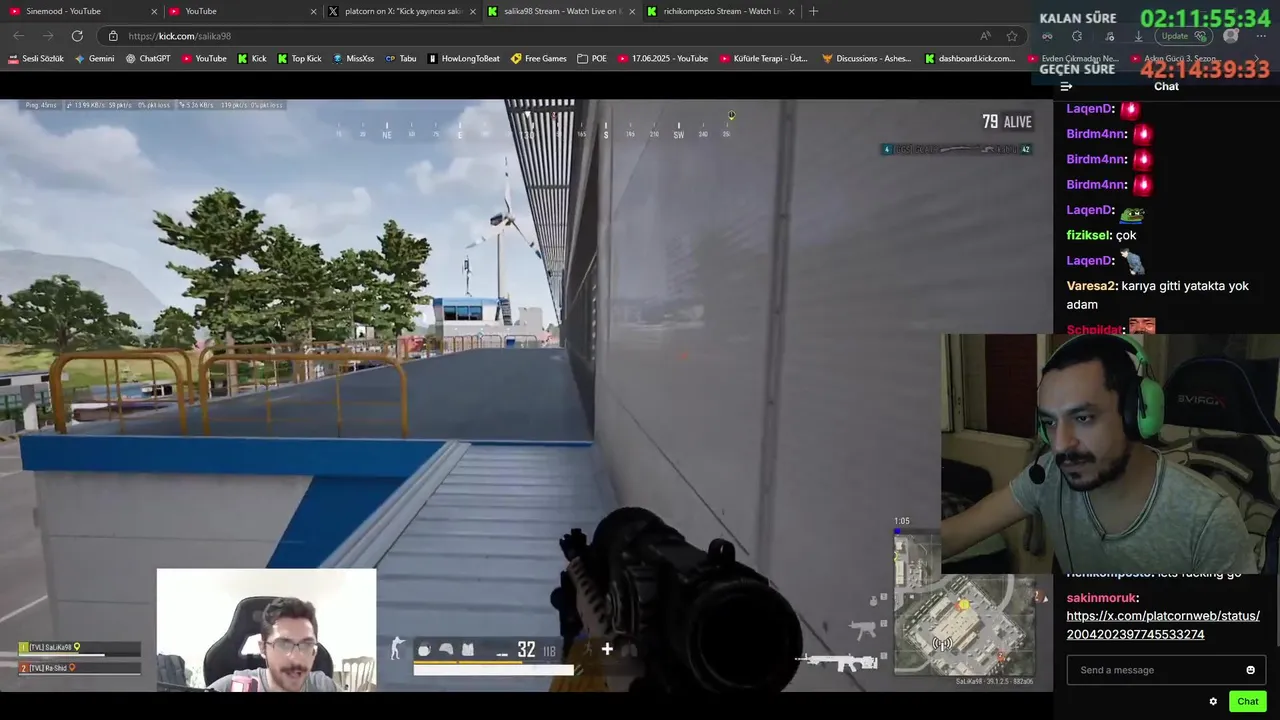Open the Discussions - Ashes bookmark
This screenshot has width=1280, height=720.
867,59
